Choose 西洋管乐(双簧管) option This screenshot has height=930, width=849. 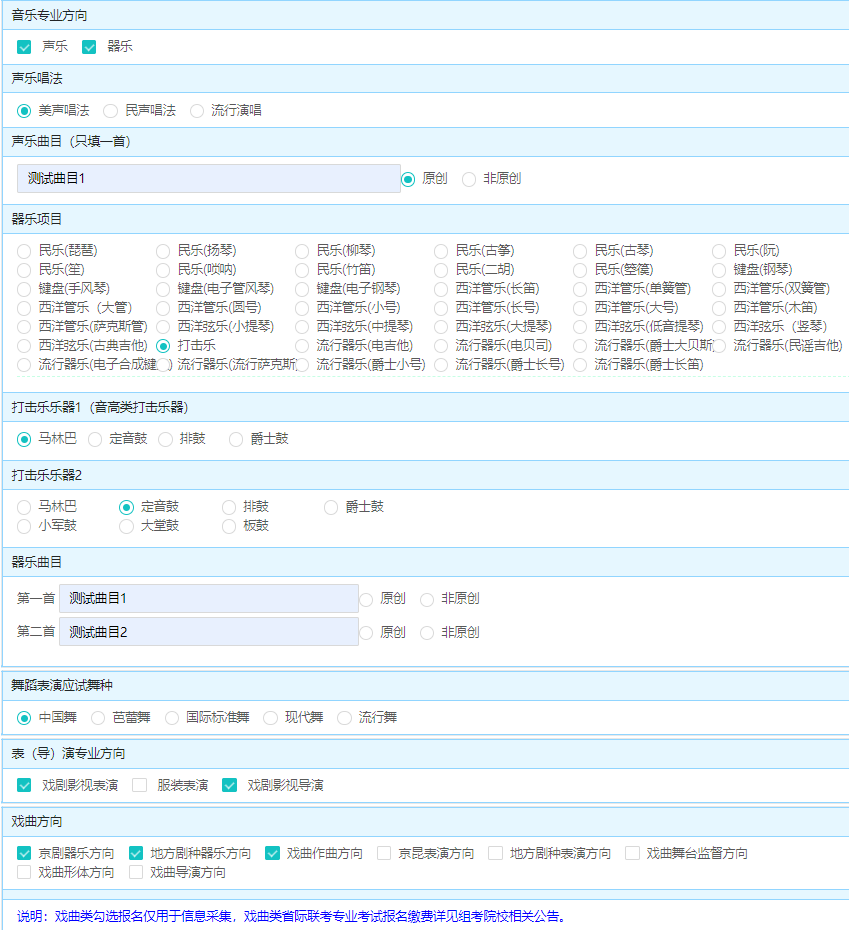click(719, 289)
